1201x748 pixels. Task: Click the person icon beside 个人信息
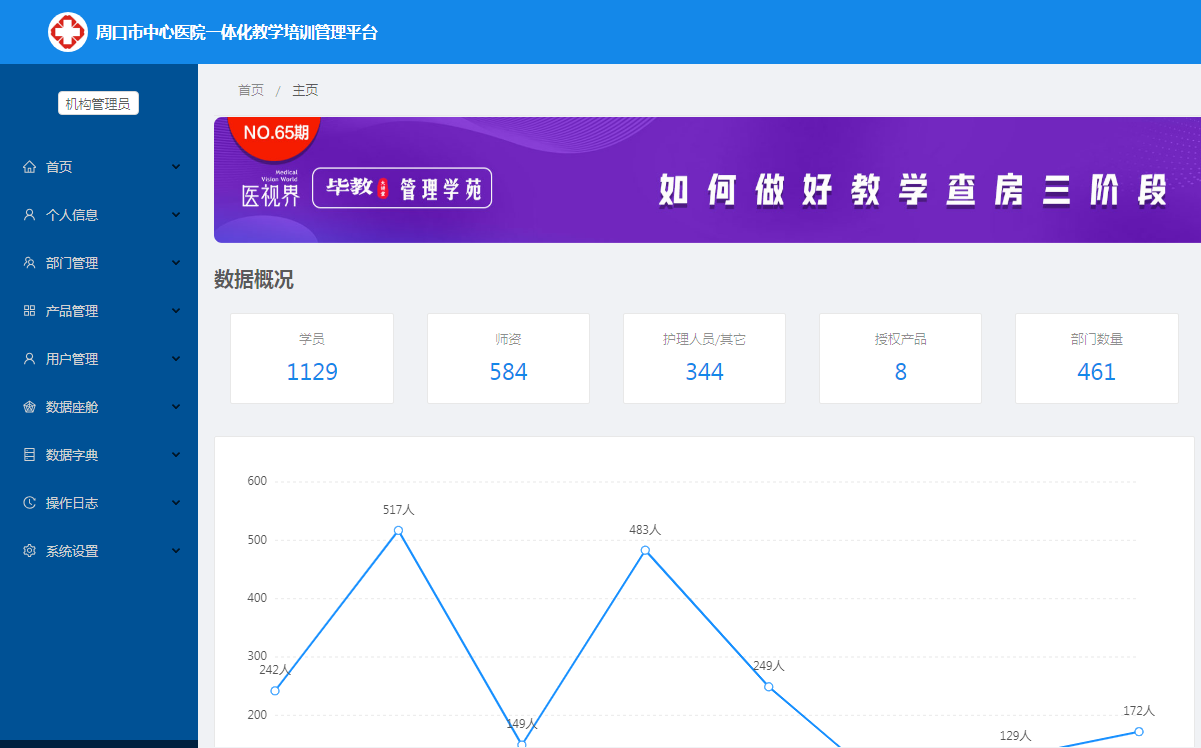point(29,215)
